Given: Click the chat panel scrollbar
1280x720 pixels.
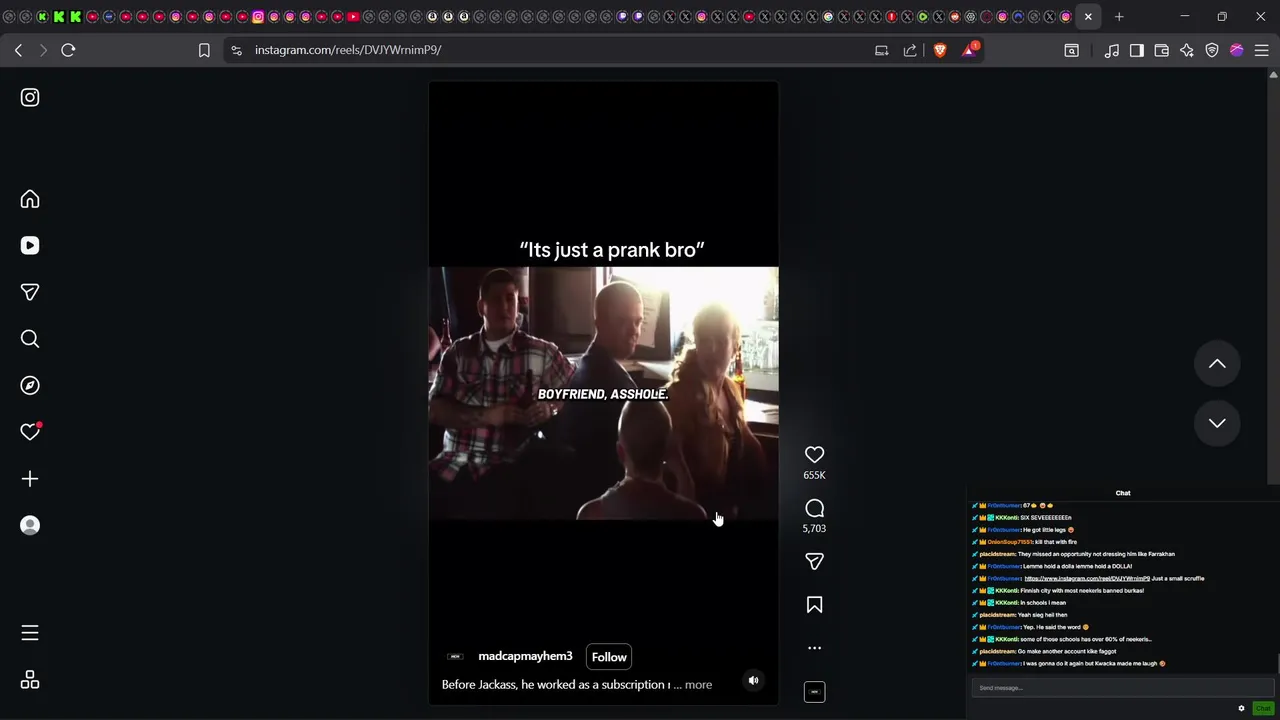Looking at the screenshot, I should (x=1277, y=663).
